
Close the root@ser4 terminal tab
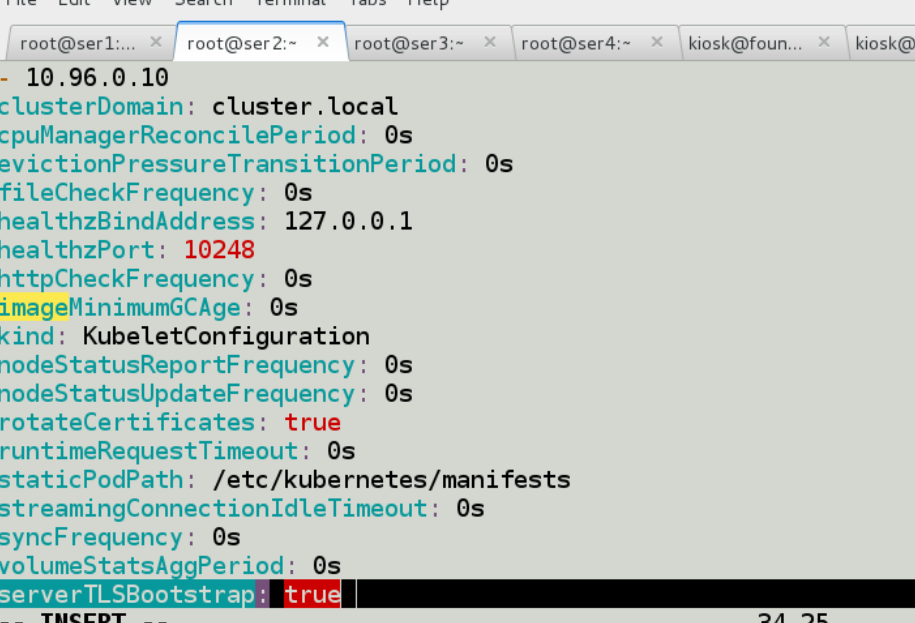pos(657,42)
